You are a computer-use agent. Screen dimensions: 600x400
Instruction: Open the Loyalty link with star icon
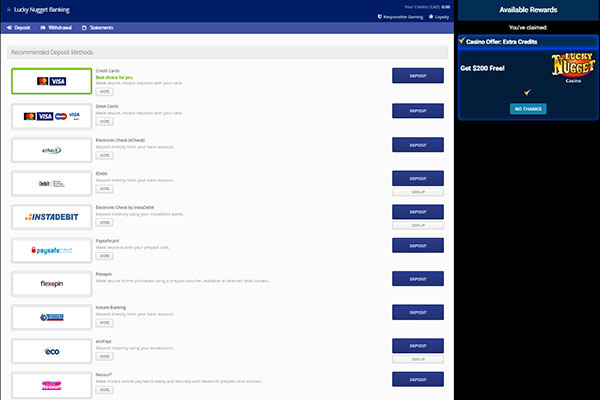click(x=439, y=17)
